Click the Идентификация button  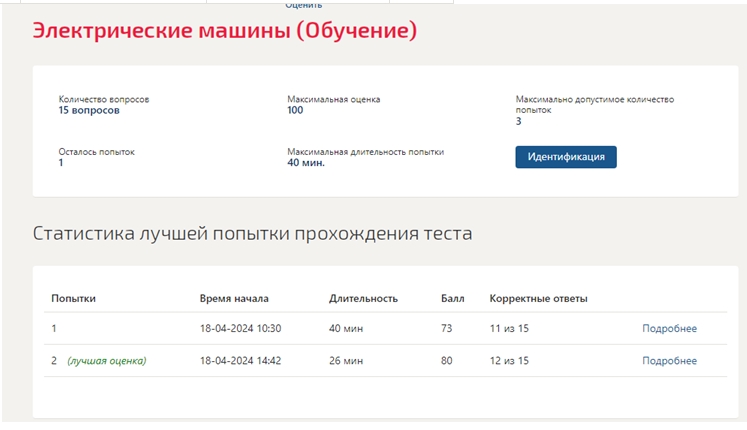pos(565,157)
